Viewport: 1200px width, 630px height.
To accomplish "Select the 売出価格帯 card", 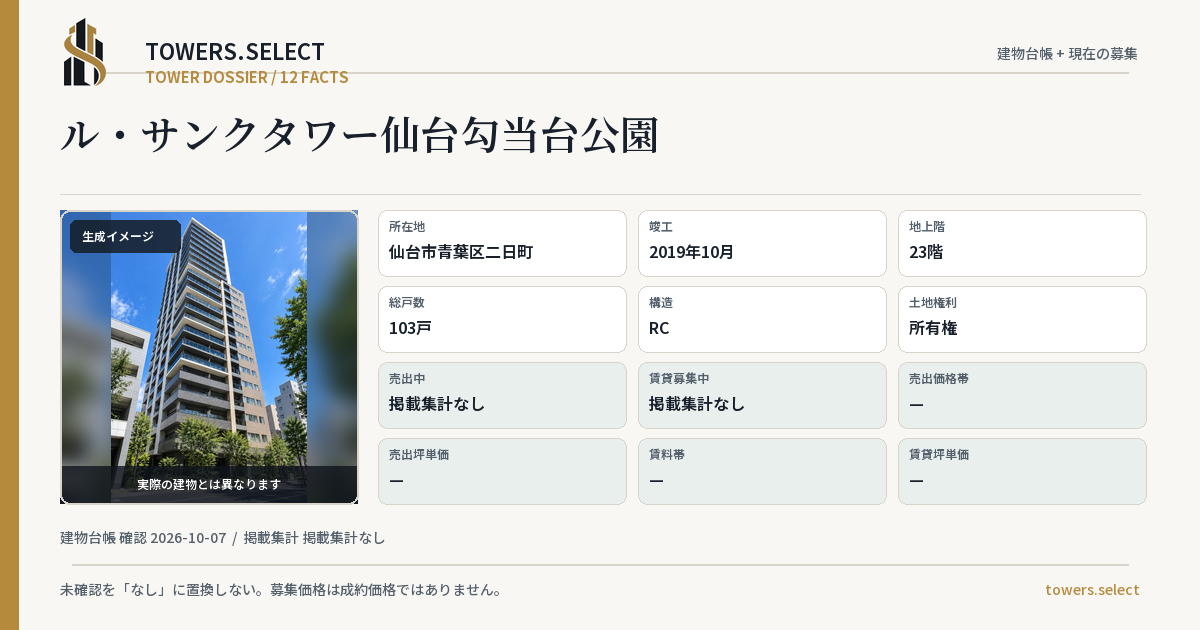I will click(x=1022, y=395).
